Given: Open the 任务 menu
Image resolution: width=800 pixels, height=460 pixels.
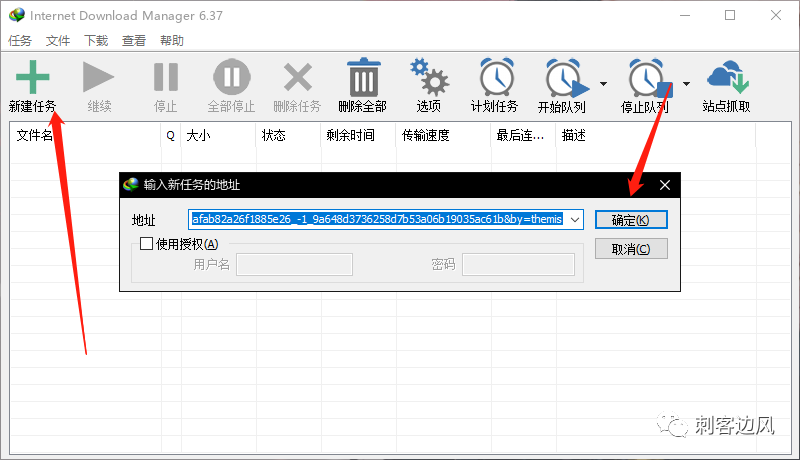Looking at the screenshot, I should coord(20,40).
